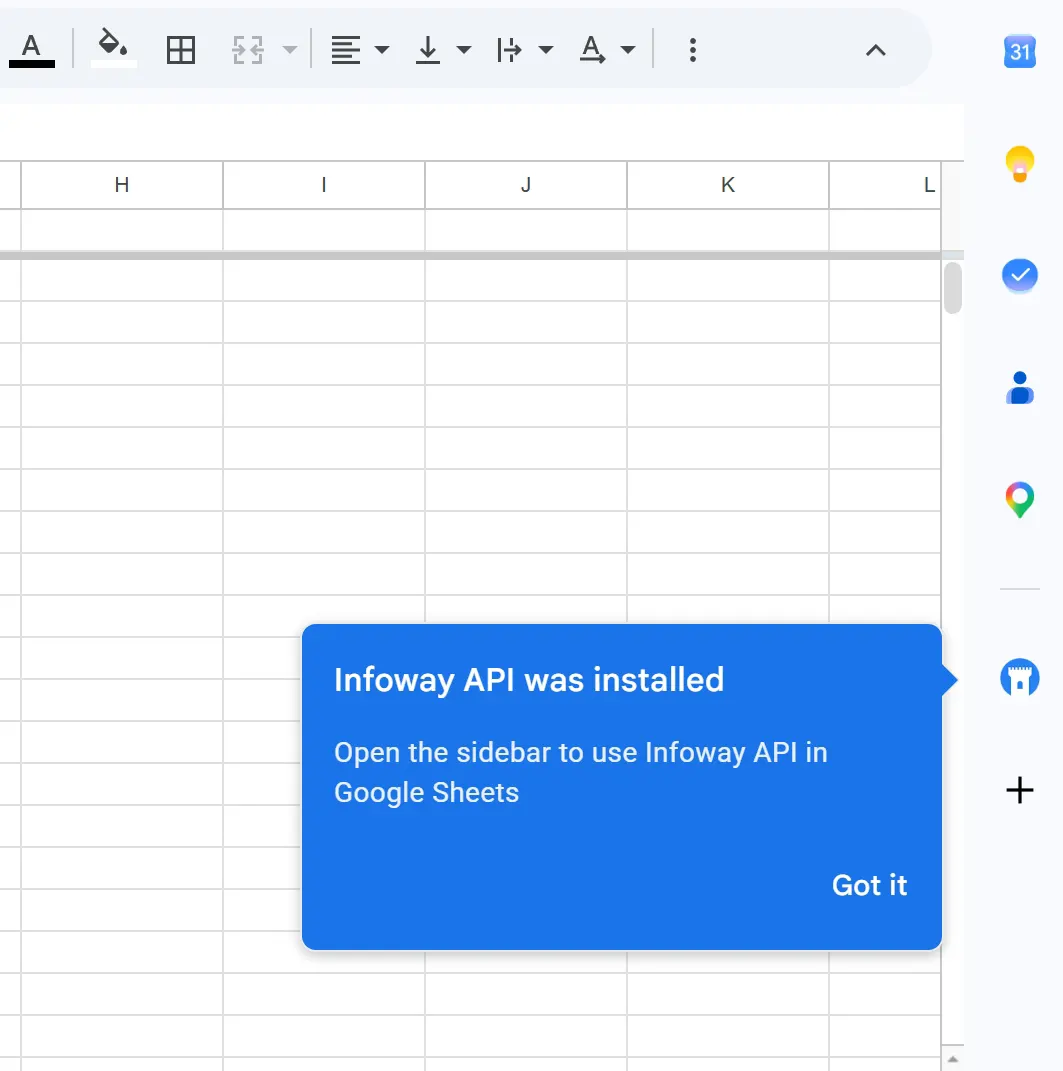
Task: Click the horizontal align icon
Action: 346,50
